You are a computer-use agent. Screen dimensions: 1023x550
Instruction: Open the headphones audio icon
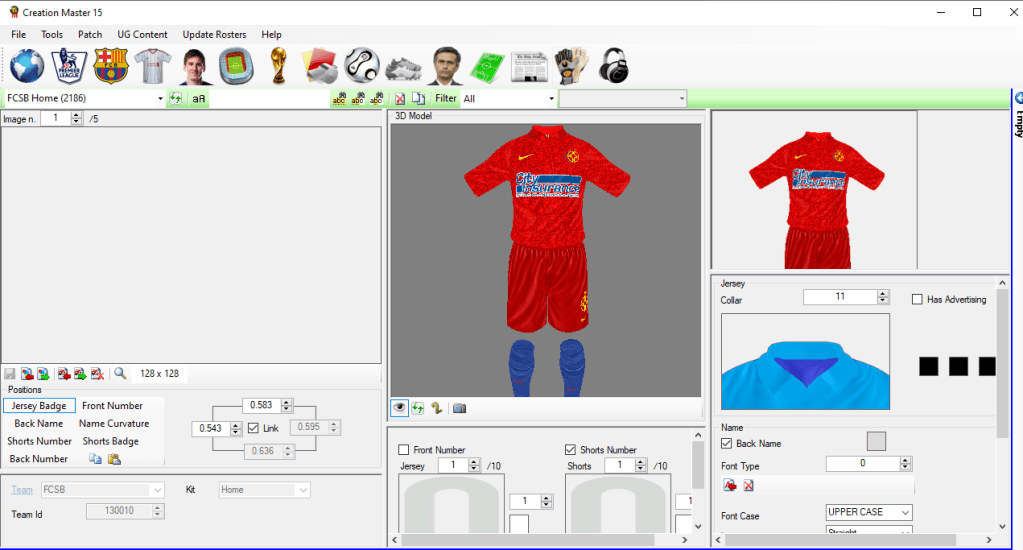(613, 67)
